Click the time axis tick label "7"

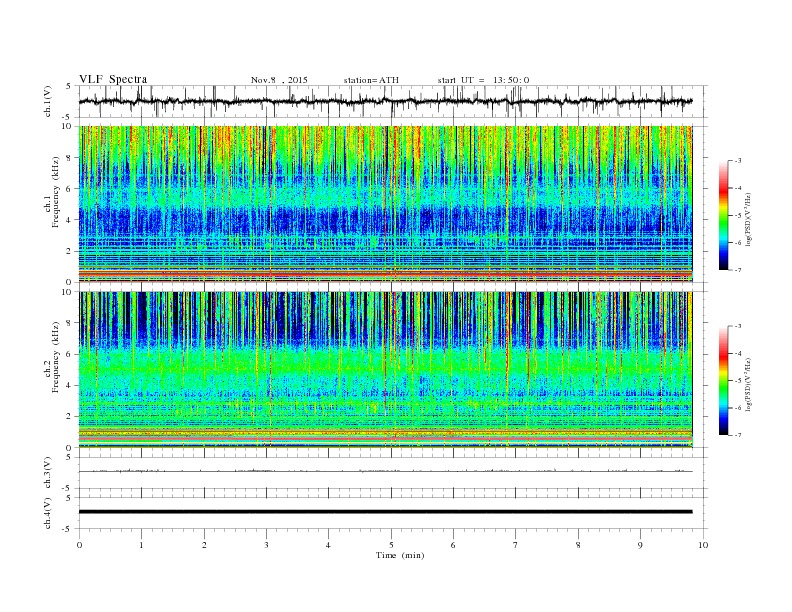(515, 545)
